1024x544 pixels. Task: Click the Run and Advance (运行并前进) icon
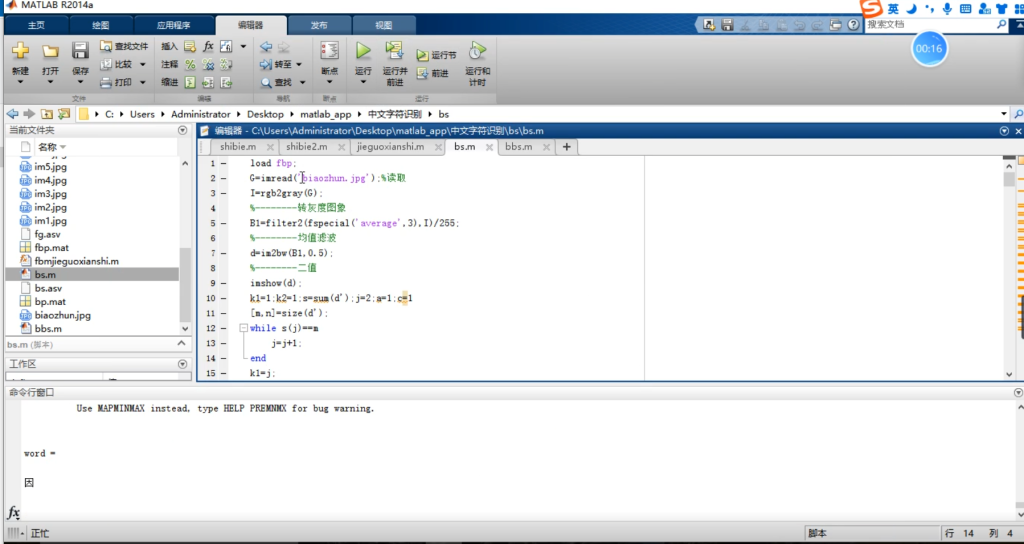[395, 51]
